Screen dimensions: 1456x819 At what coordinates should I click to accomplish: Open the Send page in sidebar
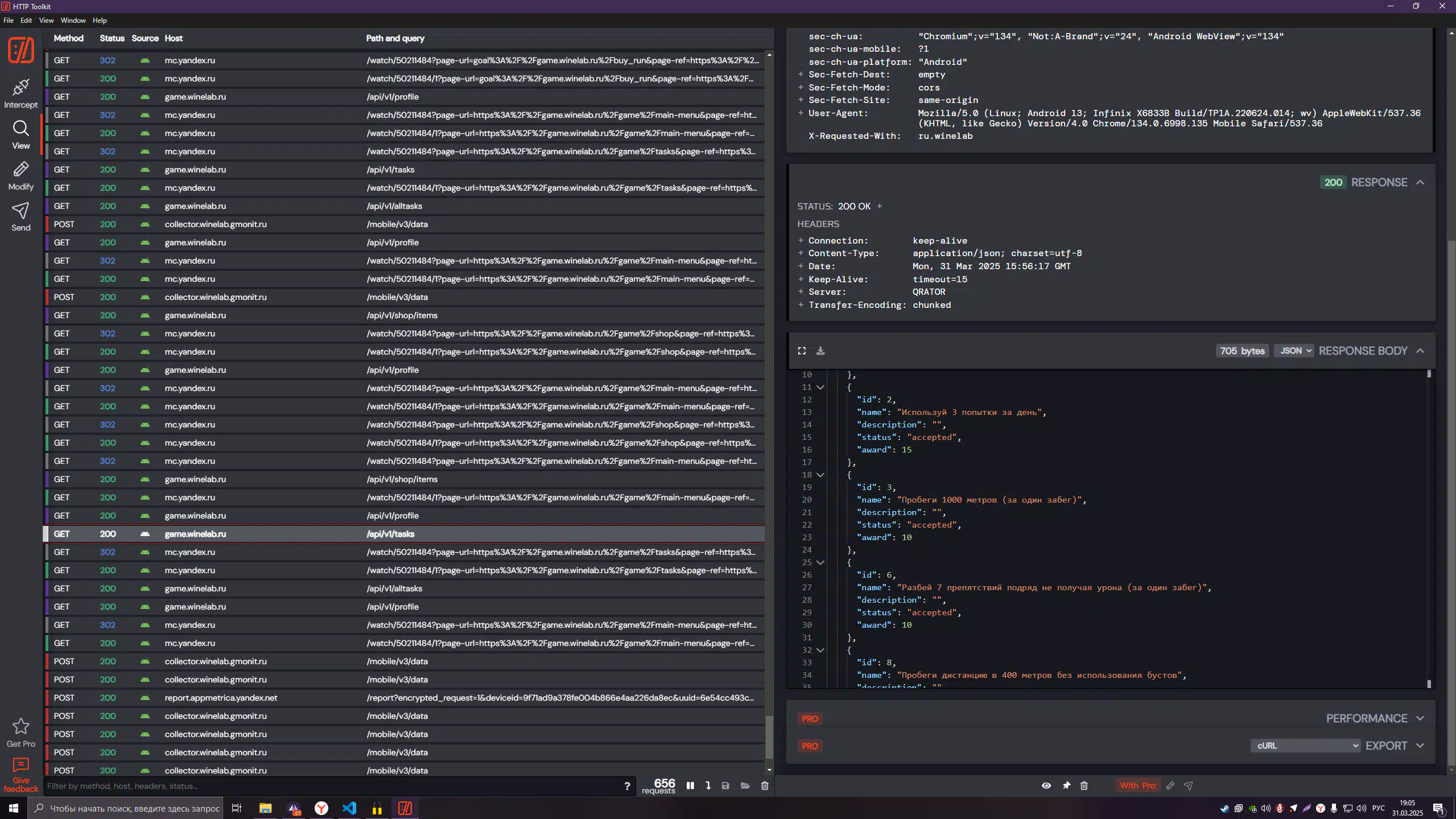(20, 217)
